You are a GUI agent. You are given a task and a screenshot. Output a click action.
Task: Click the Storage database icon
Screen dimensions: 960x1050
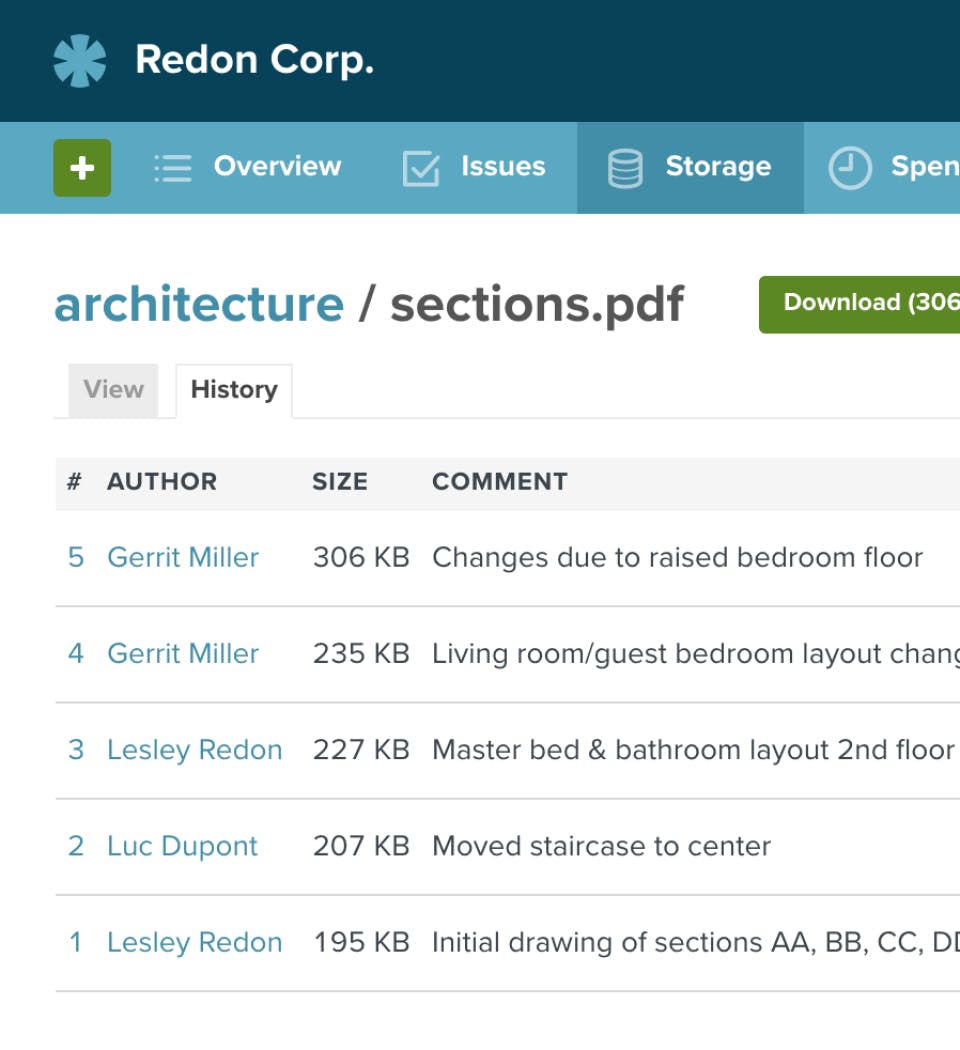click(625, 168)
